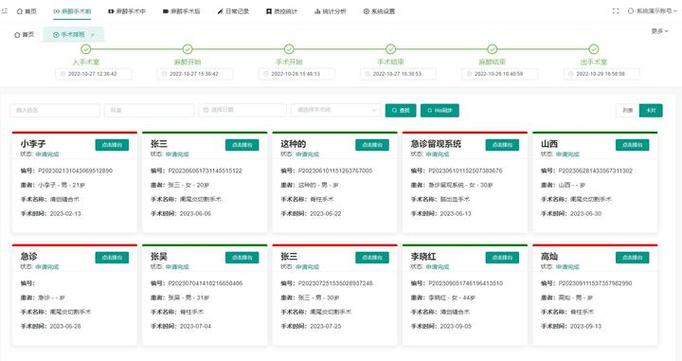Click the 急诊留观系统 card title
Screen dimensions: 682x361
click(436, 144)
